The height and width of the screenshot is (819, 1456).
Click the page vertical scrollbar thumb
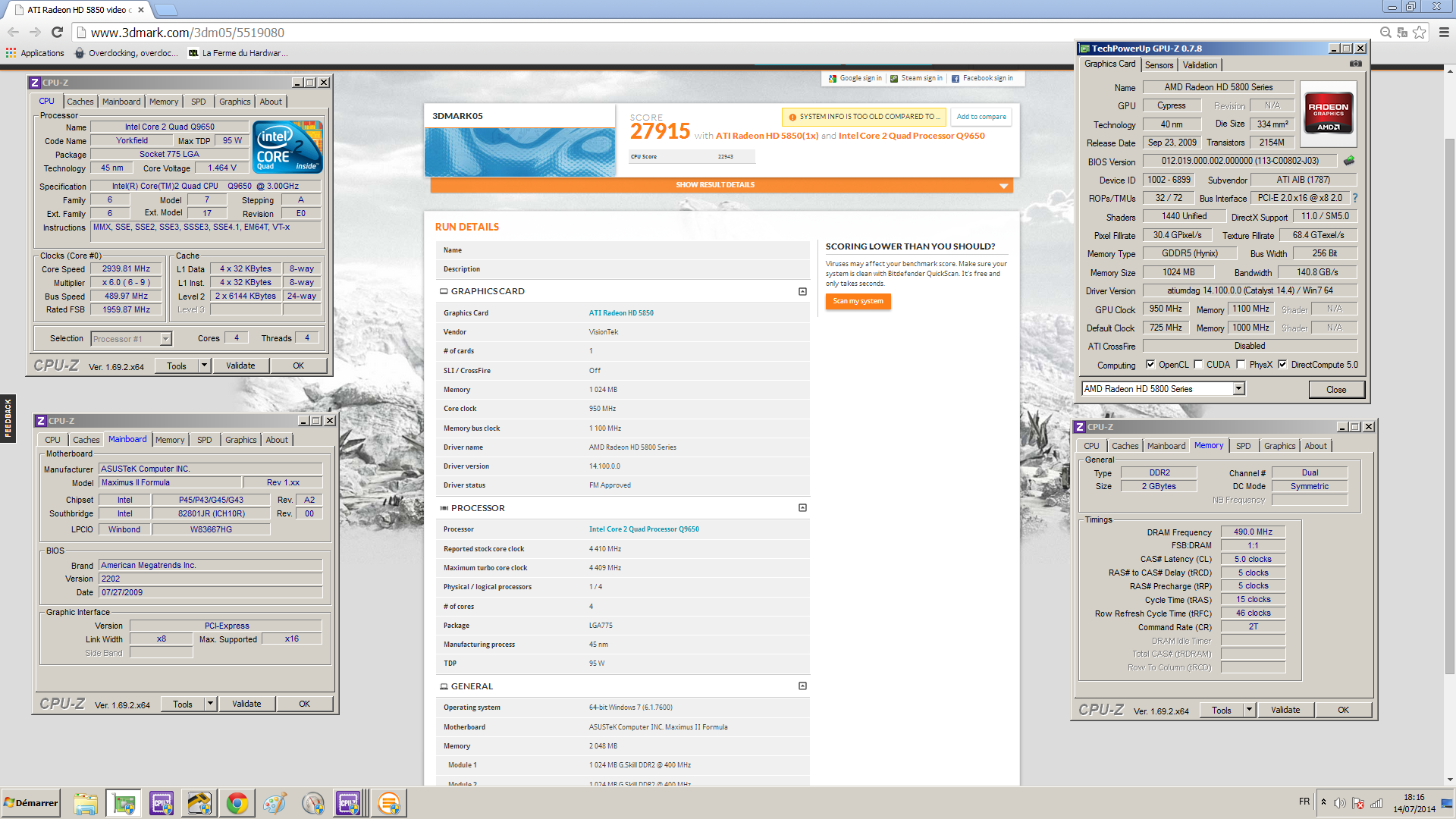click(x=1449, y=406)
